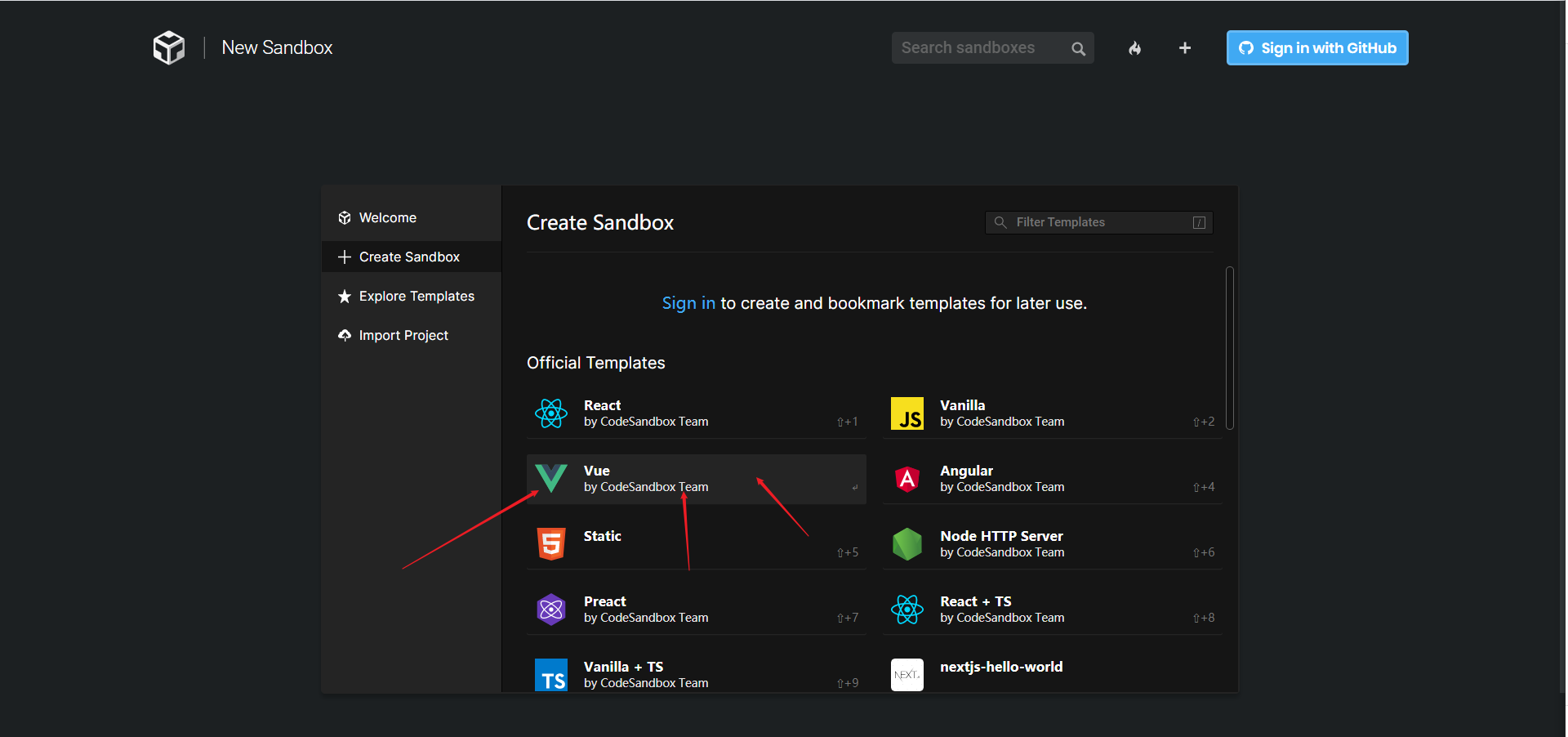The width and height of the screenshot is (1568, 737).
Task: Click the Create Sandbox plus icon in sidebar
Action: [345, 257]
